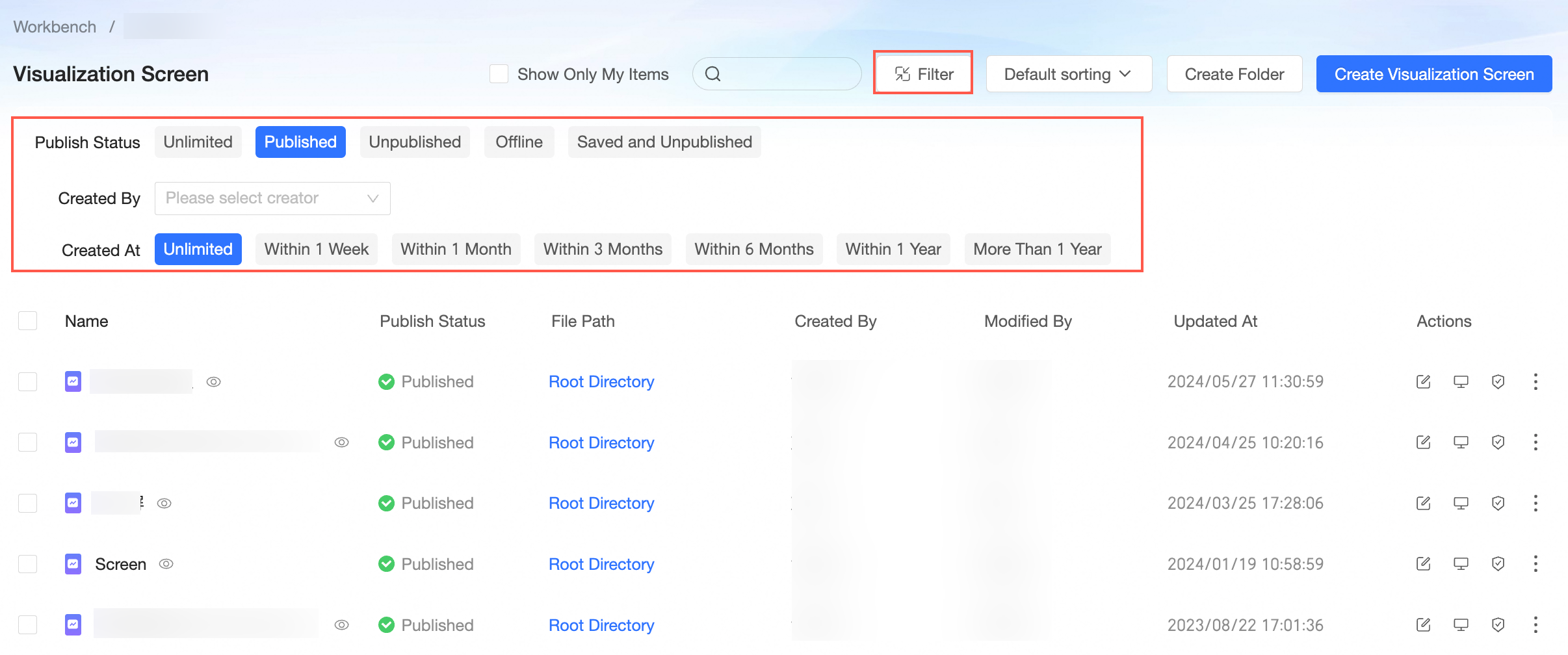Screen dimensions: 1568x655
Task: Click the eye icon in the 2023/08/22 row
Action: pos(342,625)
